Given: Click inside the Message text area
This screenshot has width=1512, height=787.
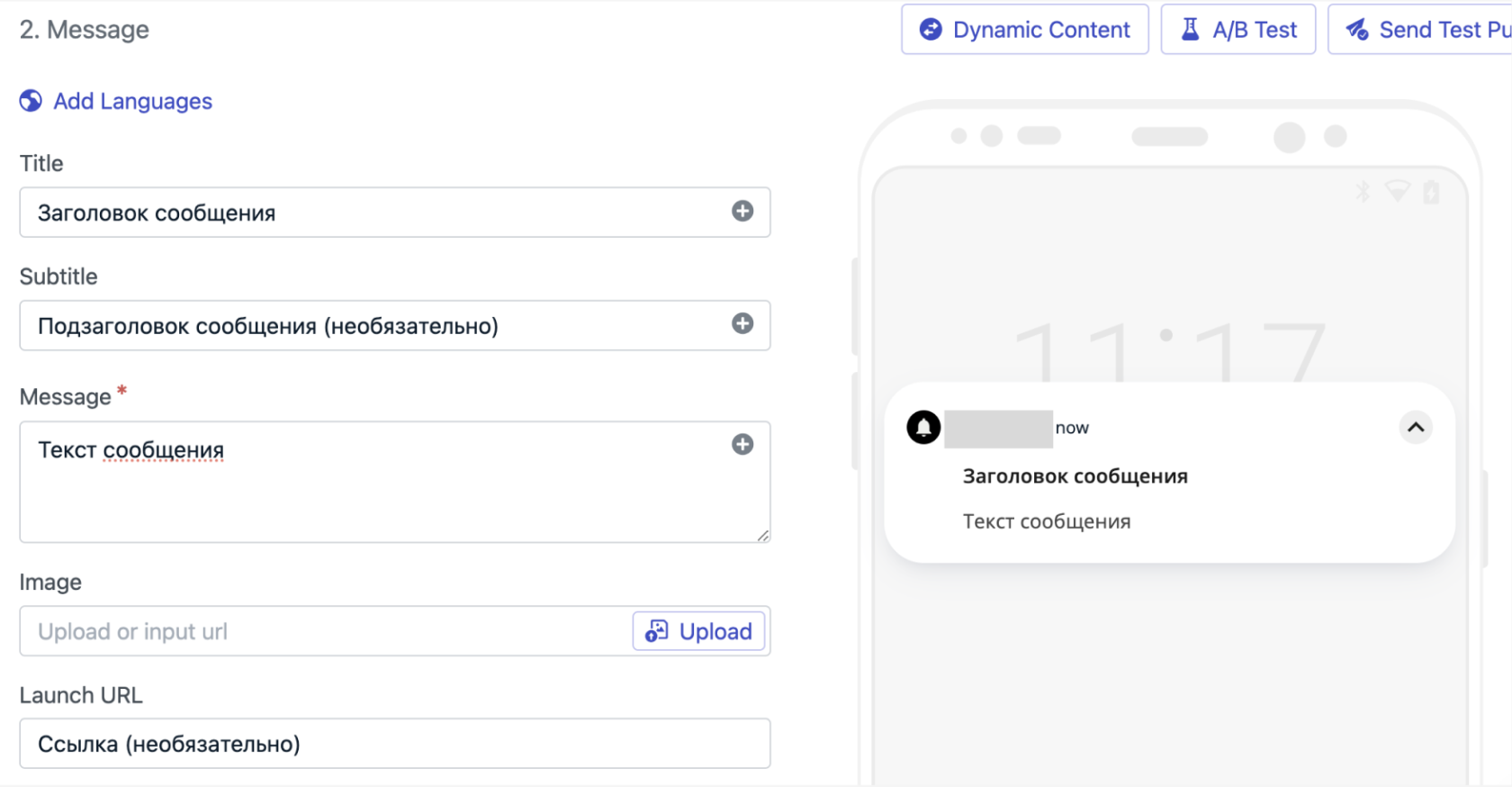Looking at the screenshot, I should (x=395, y=482).
